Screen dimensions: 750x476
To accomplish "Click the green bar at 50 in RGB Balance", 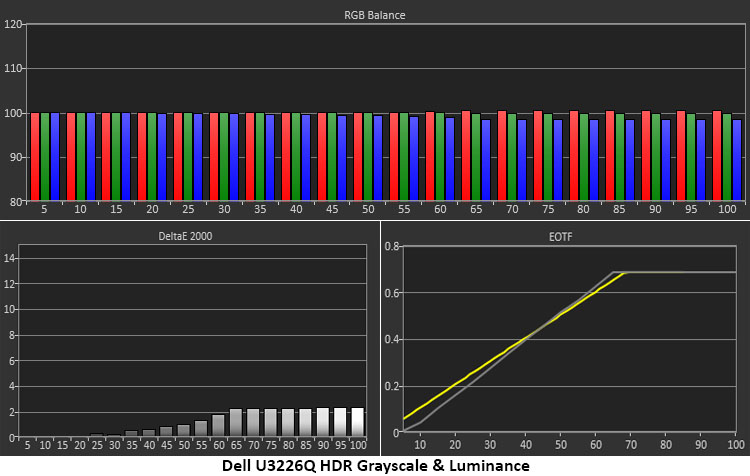I will pyautogui.click(x=368, y=156).
